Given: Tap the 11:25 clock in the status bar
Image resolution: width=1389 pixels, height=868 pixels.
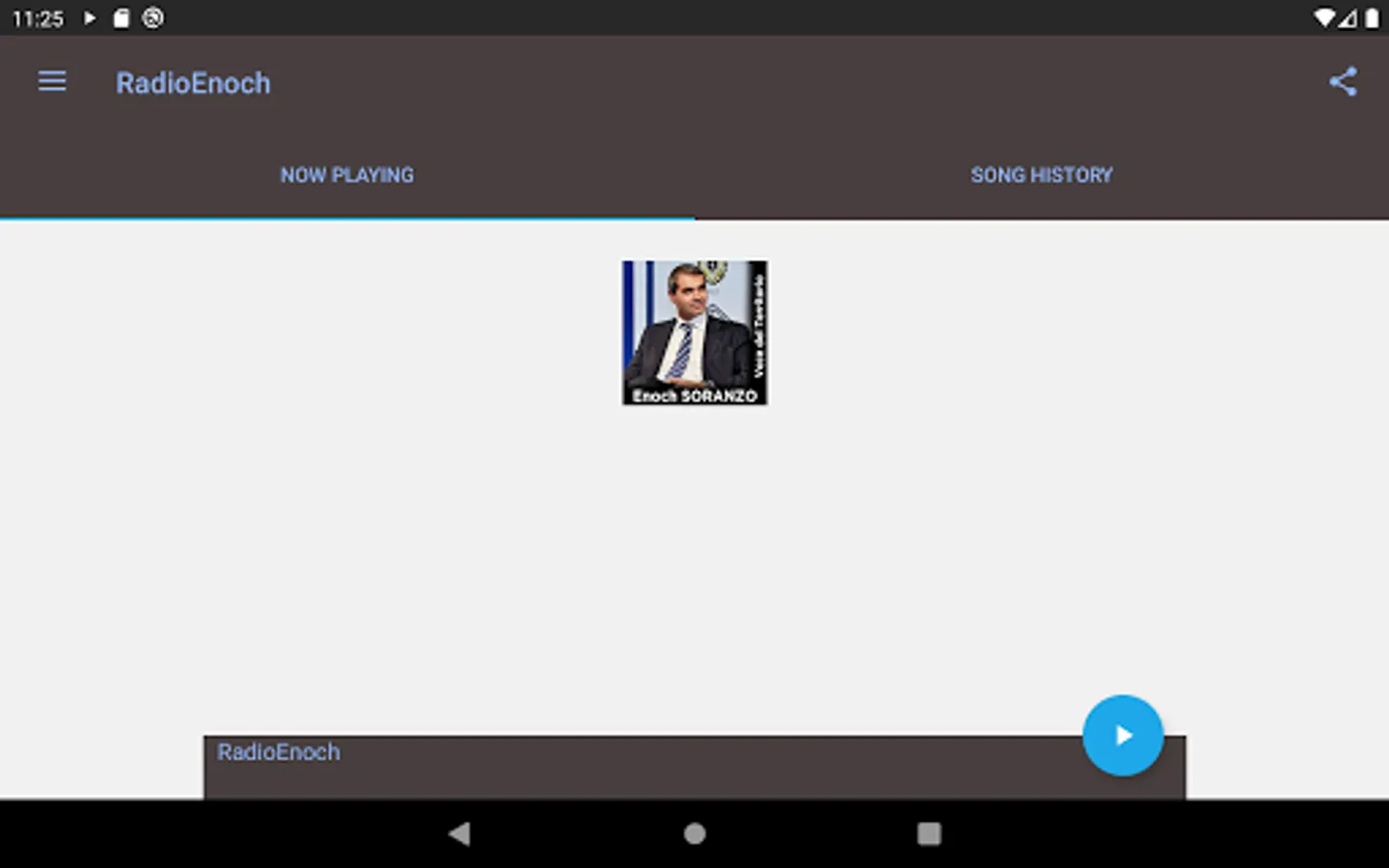Looking at the screenshot, I should click(x=38, y=18).
